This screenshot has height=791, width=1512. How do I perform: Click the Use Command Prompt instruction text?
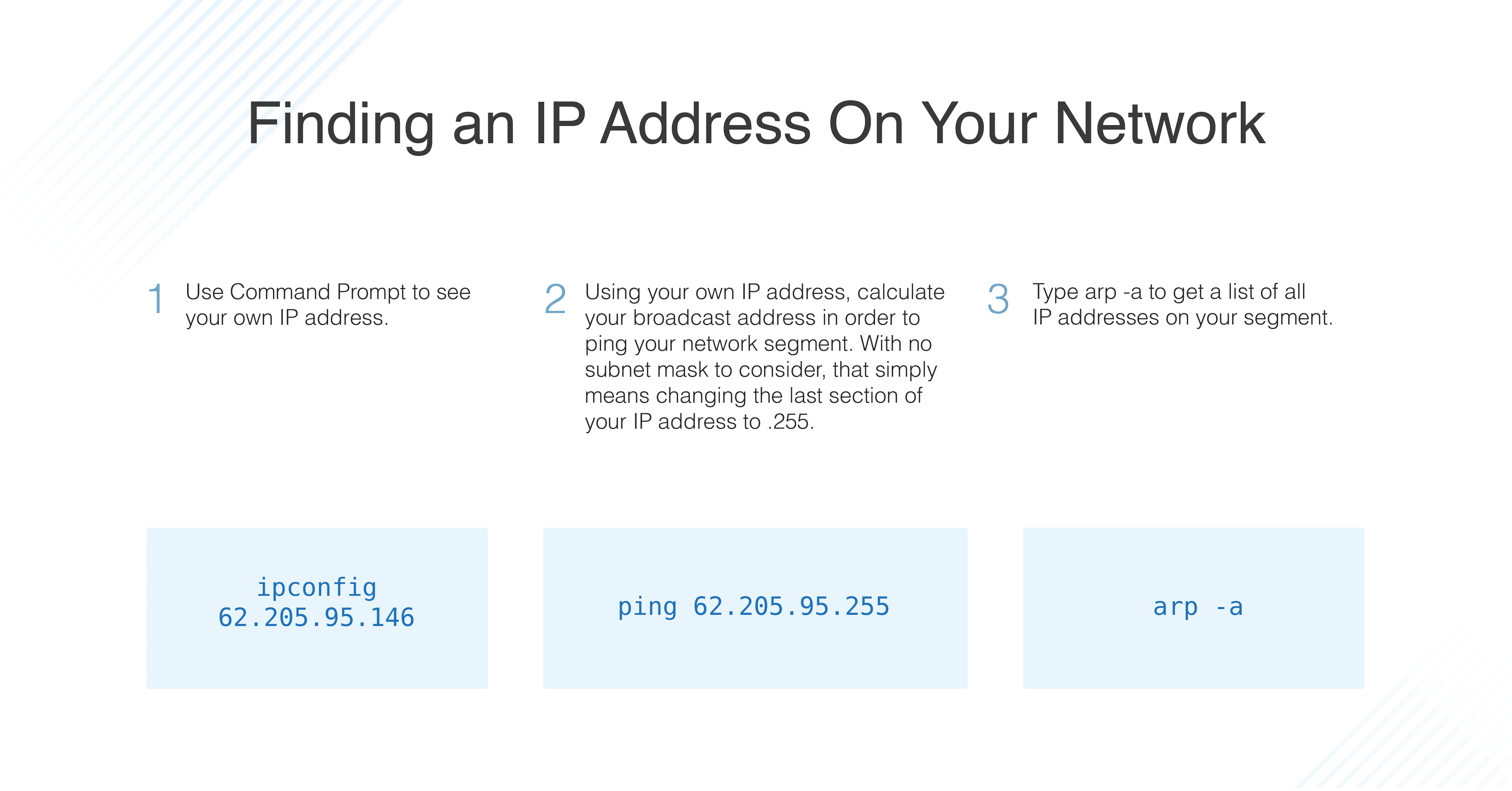click(328, 292)
